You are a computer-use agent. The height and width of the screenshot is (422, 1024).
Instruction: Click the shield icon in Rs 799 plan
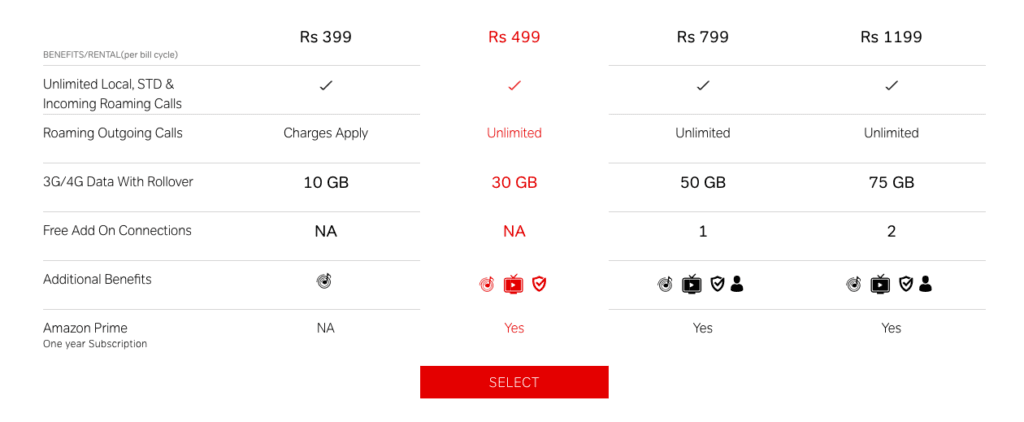pos(717,284)
